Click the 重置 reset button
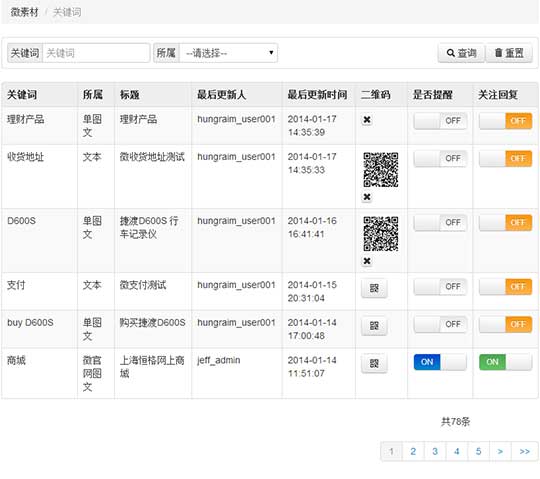Image resolution: width=540 pixels, height=479 pixels. 509,53
